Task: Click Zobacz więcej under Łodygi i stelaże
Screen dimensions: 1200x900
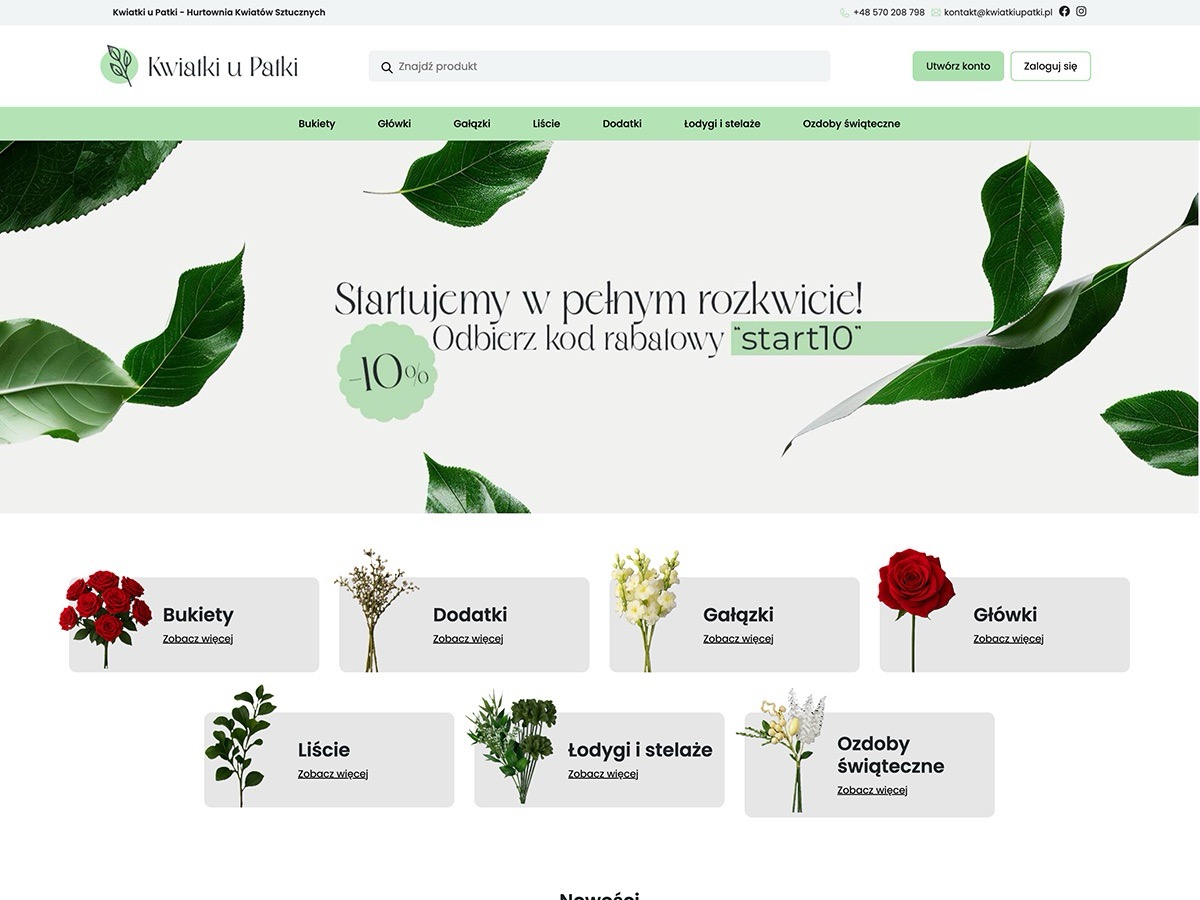Action: 603,774
